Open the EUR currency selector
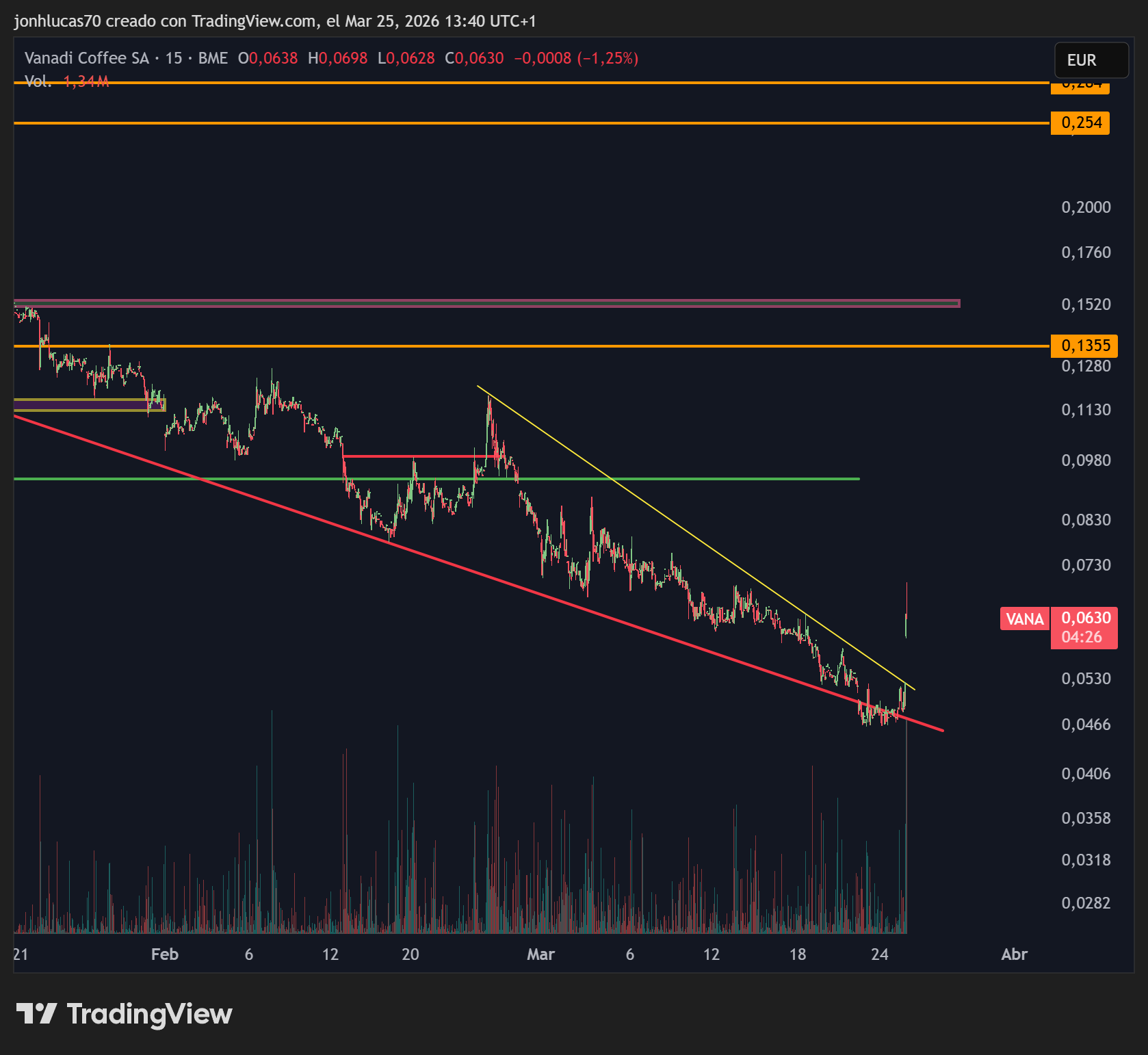This screenshot has width=1148, height=1055. tap(1091, 60)
